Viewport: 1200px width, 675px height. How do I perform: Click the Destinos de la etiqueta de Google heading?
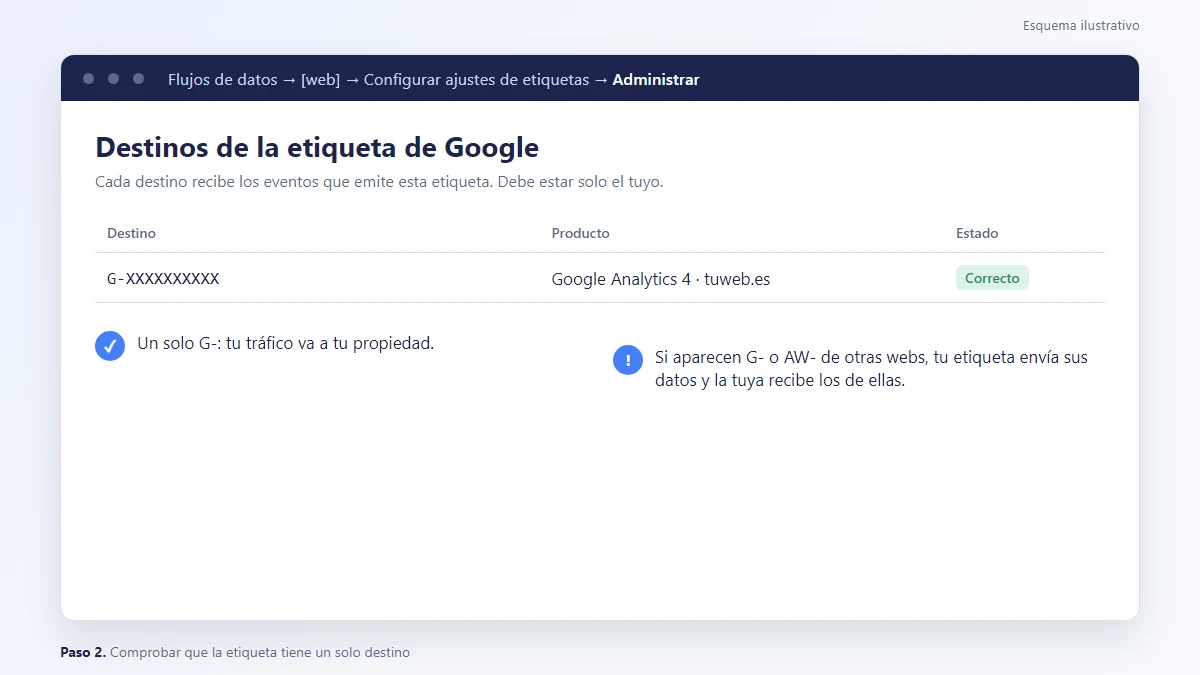(317, 148)
